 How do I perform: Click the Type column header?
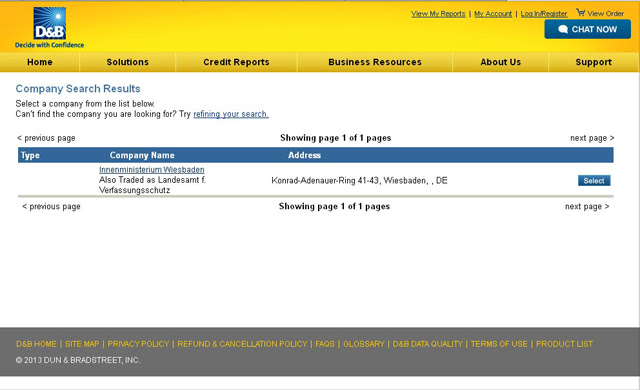30,155
